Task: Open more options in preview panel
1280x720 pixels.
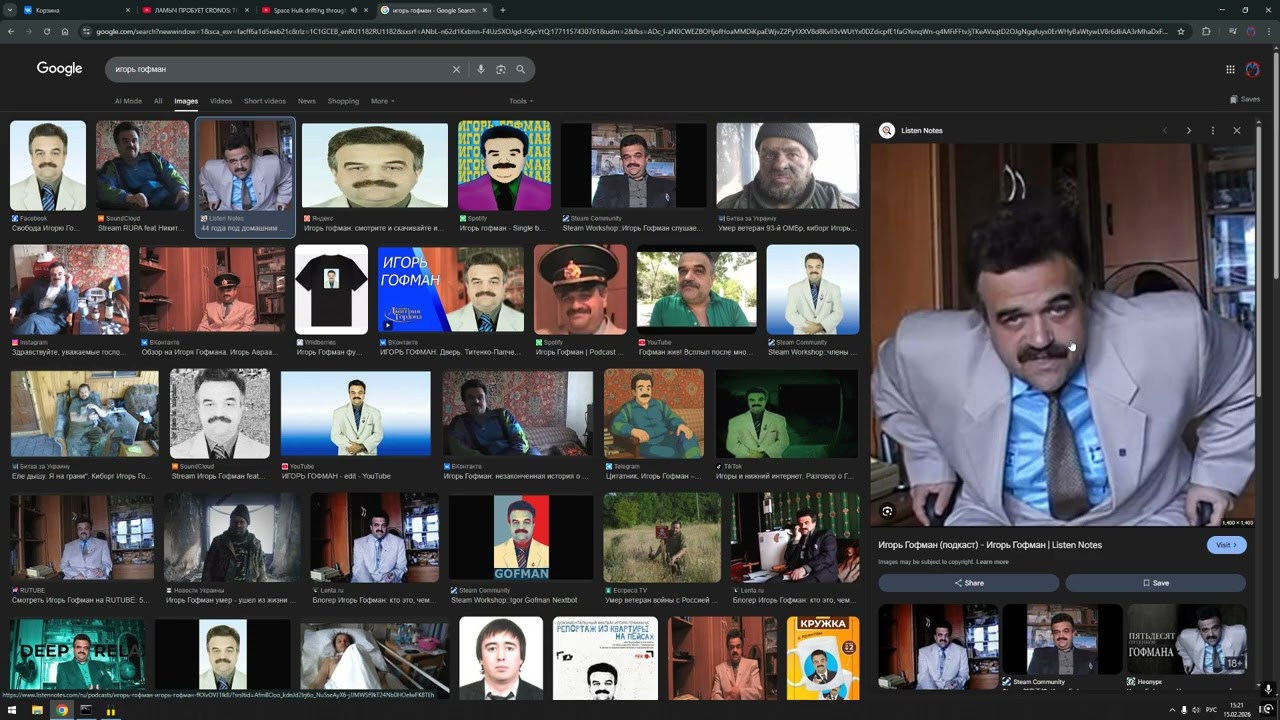Action: pyautogui.click(x=1213, y=130)
